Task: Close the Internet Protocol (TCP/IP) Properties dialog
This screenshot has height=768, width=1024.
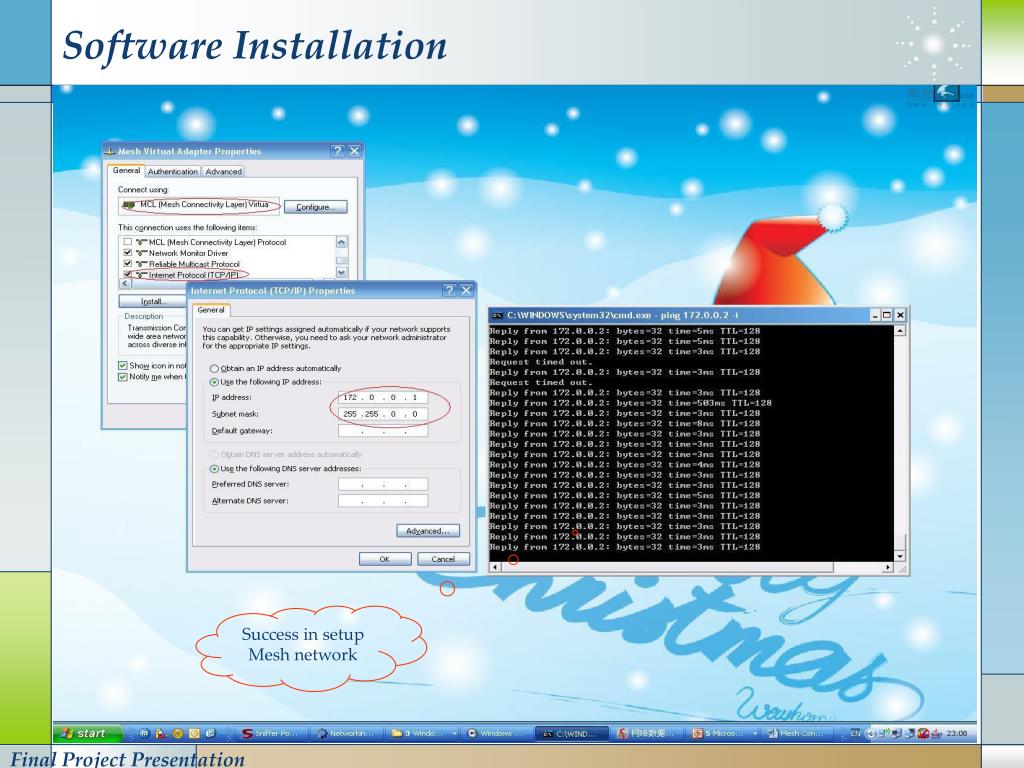Action: (466, 290)
